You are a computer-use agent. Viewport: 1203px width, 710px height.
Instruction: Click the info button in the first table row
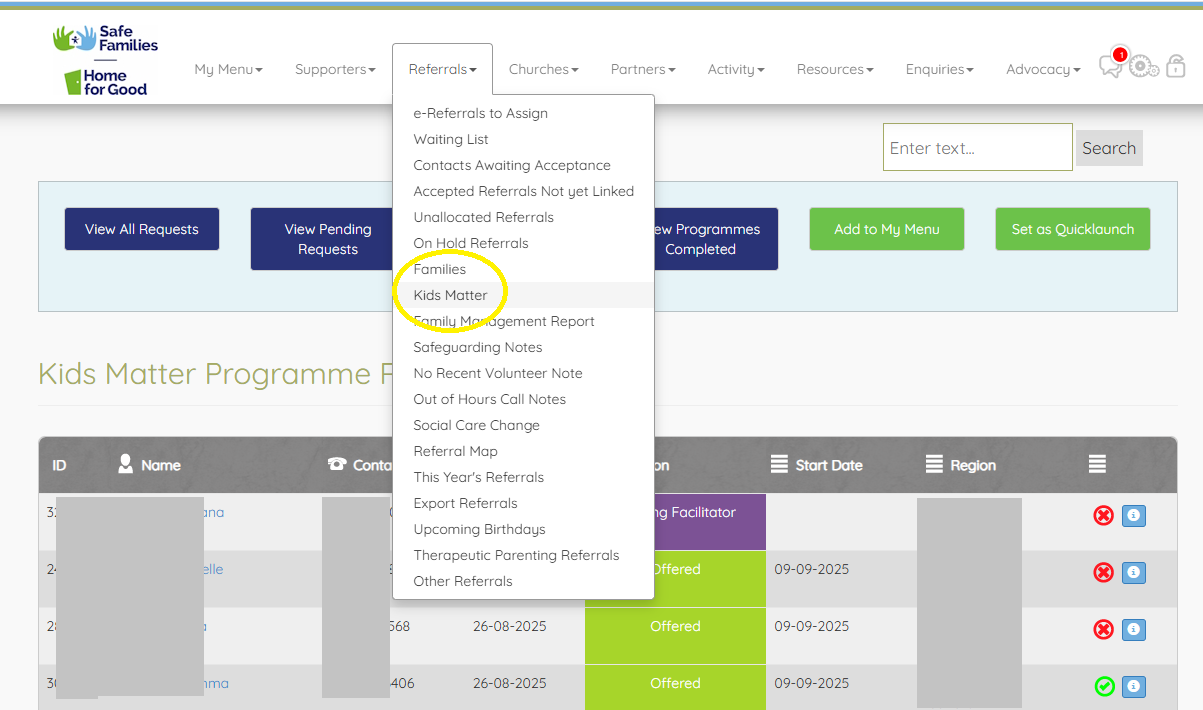tap(1133, 516)
